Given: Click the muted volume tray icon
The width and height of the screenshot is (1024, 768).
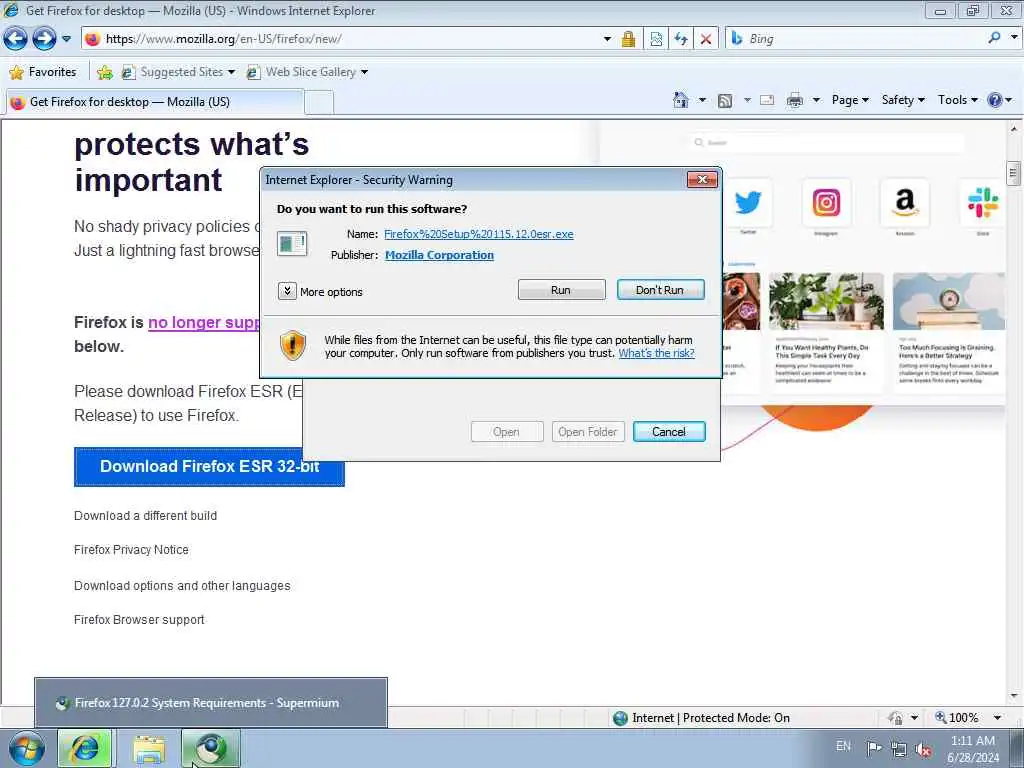Looking at the screenshot, I should point(923,750).
